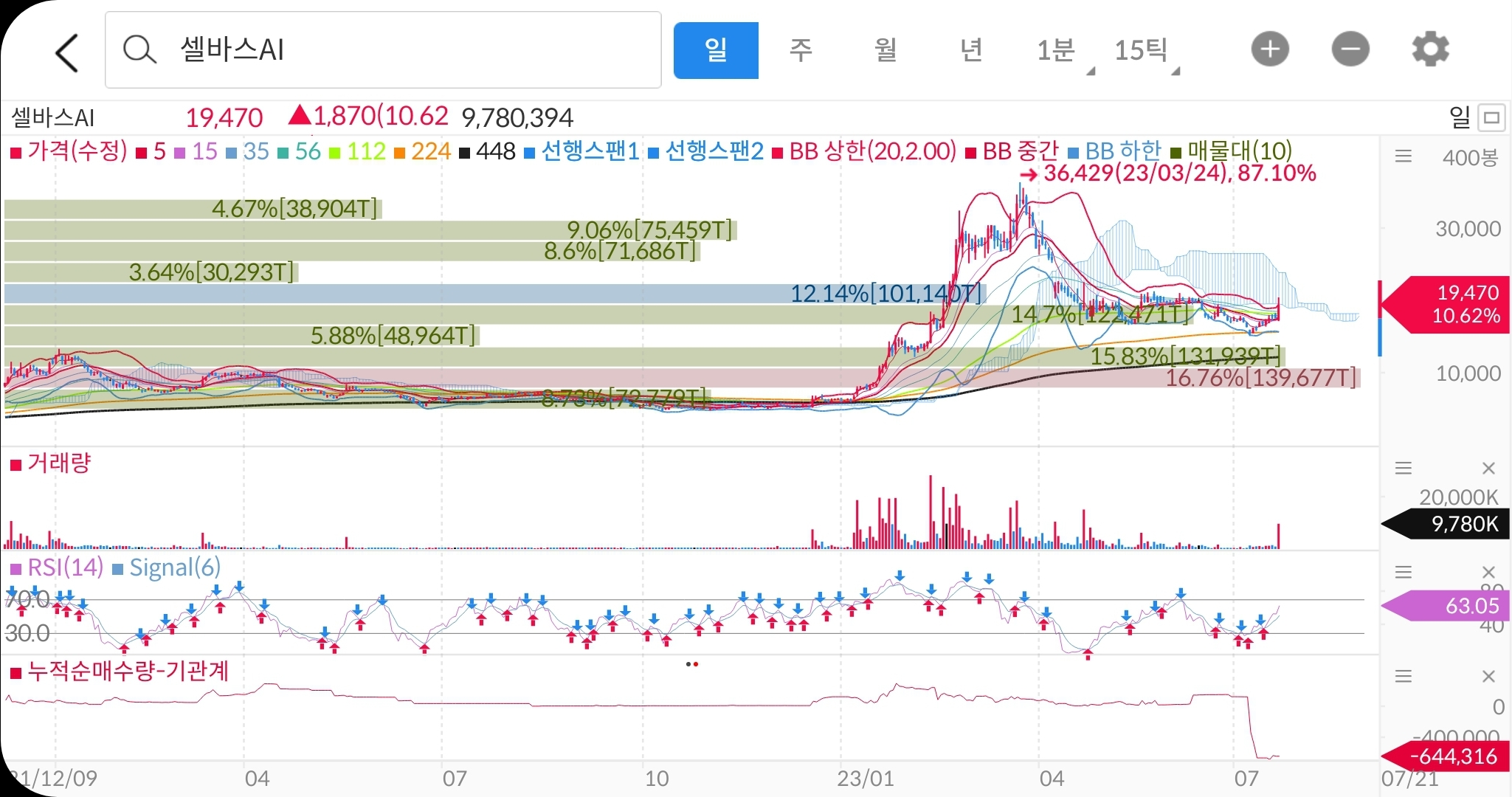Toggle the fullscreen square icon next to 일
The image size is (1512, 797).
[1492, 117]
